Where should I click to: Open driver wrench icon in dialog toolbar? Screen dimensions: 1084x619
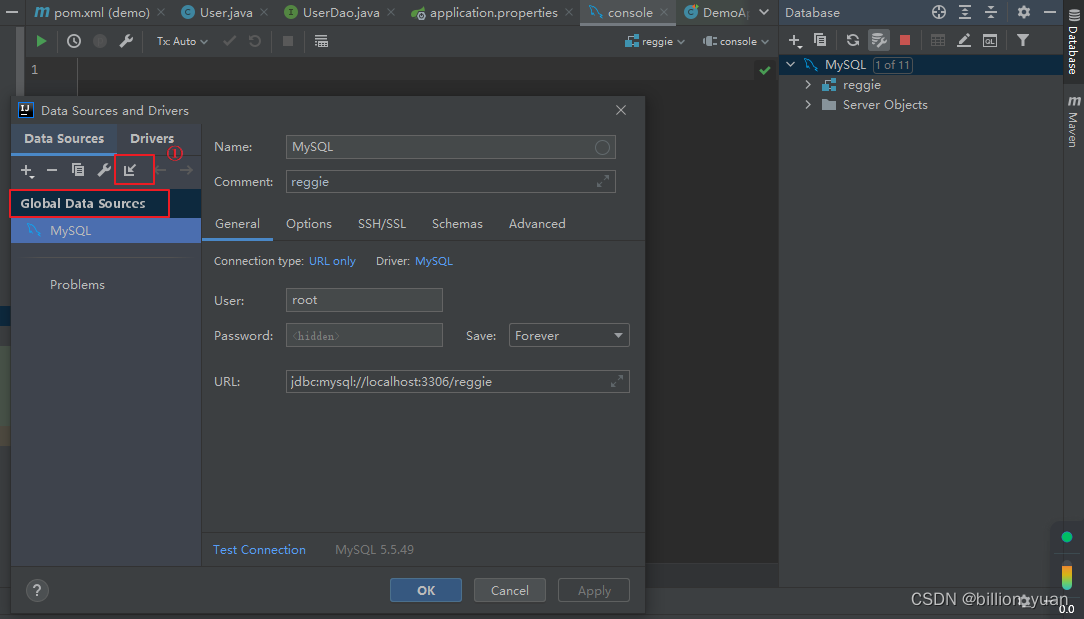tap(104, 170)
